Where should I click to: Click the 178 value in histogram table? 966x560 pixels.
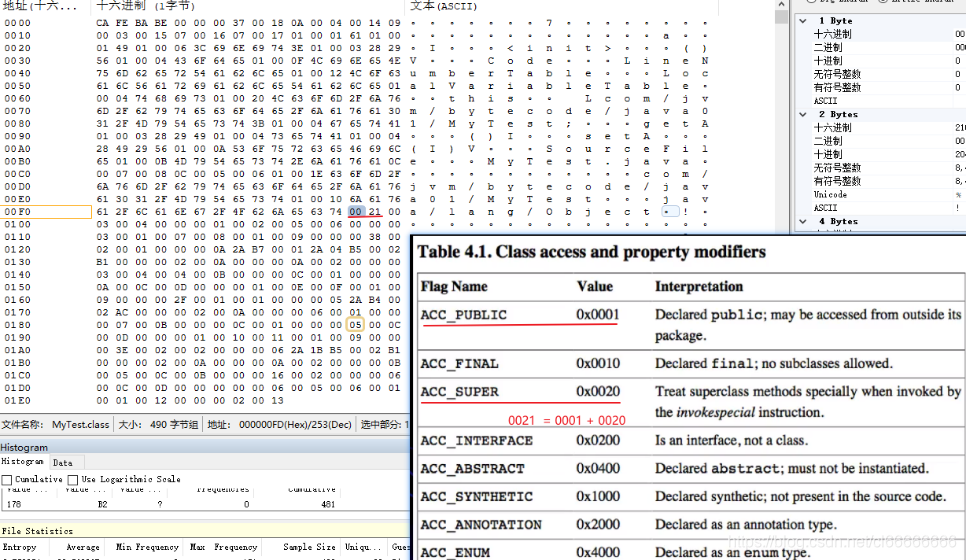pyautogui.click(x=14, y=504)
